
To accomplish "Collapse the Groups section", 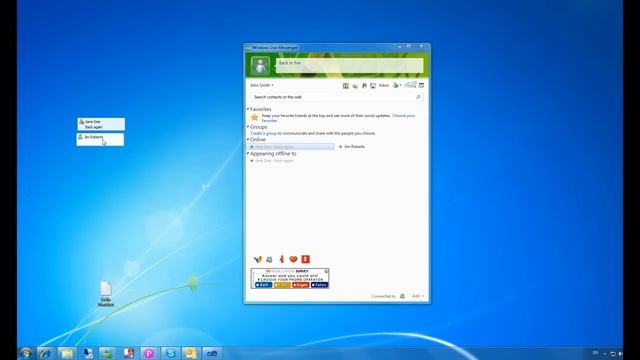I will point(248,127).
